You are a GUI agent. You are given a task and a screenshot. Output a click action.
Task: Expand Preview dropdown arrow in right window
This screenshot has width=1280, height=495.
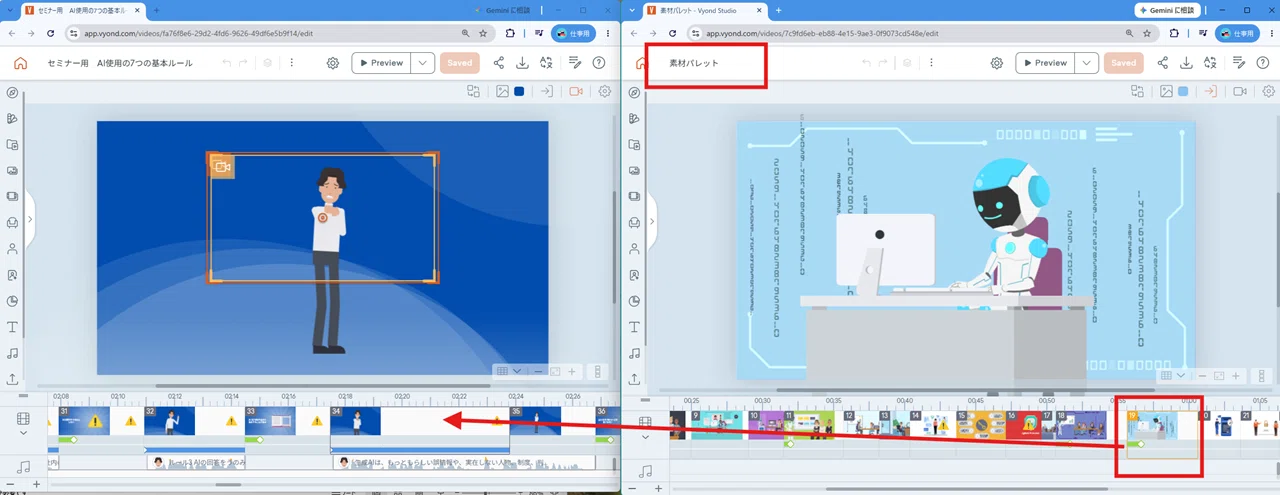(x=1087, y=63)
